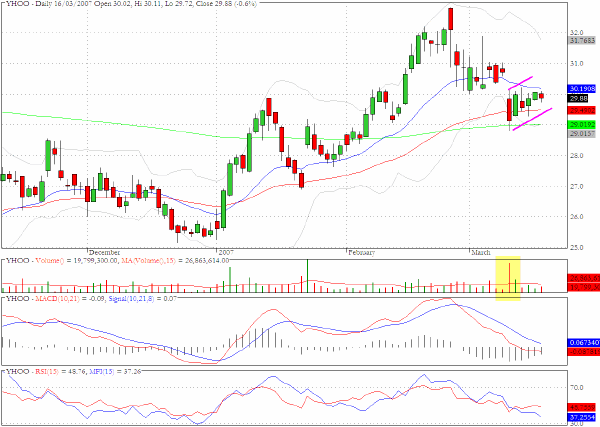Click the gray 29.0157 lower band value tag

tap(582, 134)
